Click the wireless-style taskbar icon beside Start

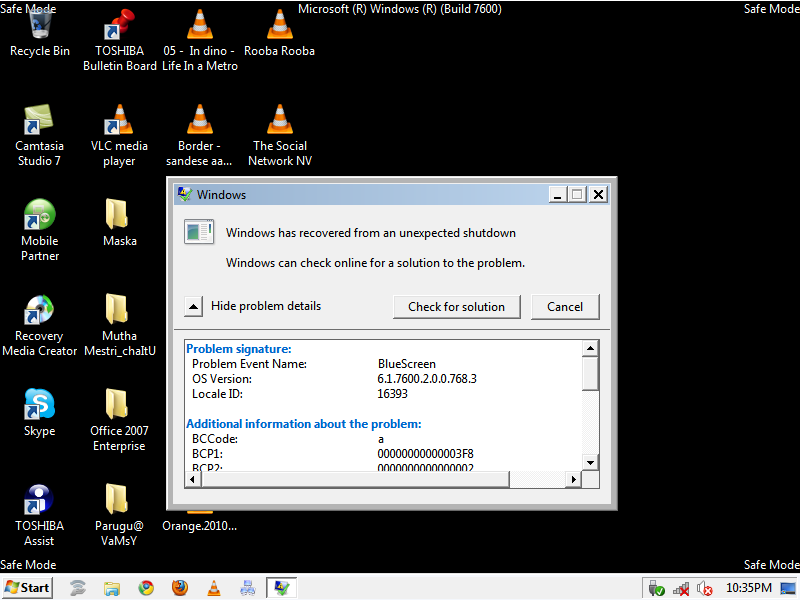78,588
